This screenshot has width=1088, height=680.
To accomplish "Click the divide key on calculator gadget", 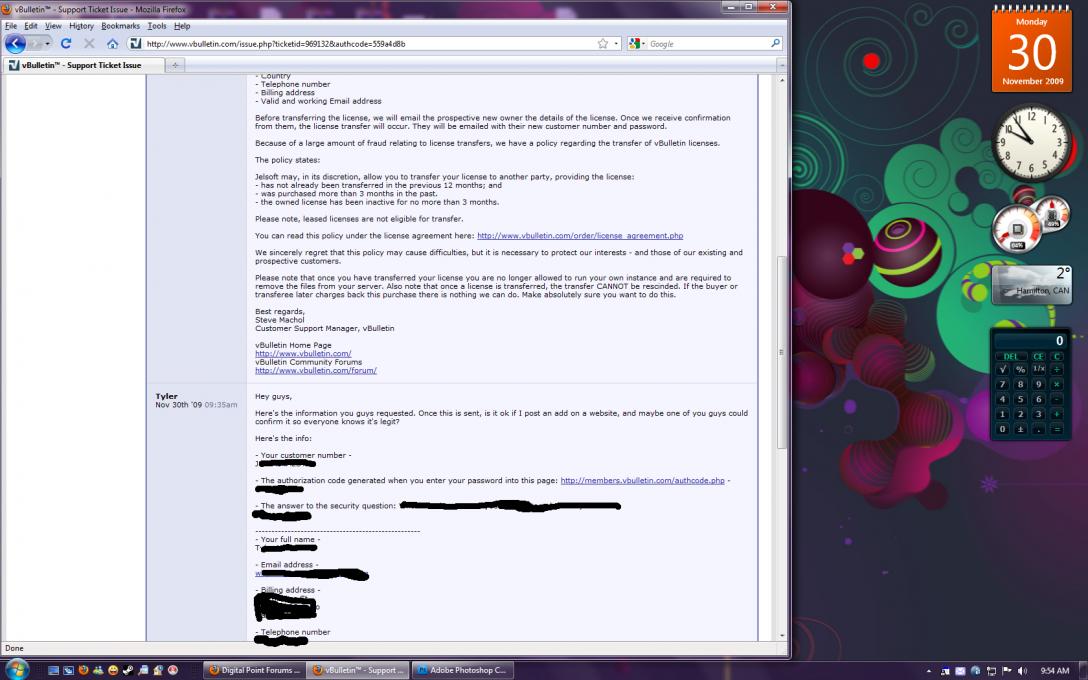I will point(1057,369).
